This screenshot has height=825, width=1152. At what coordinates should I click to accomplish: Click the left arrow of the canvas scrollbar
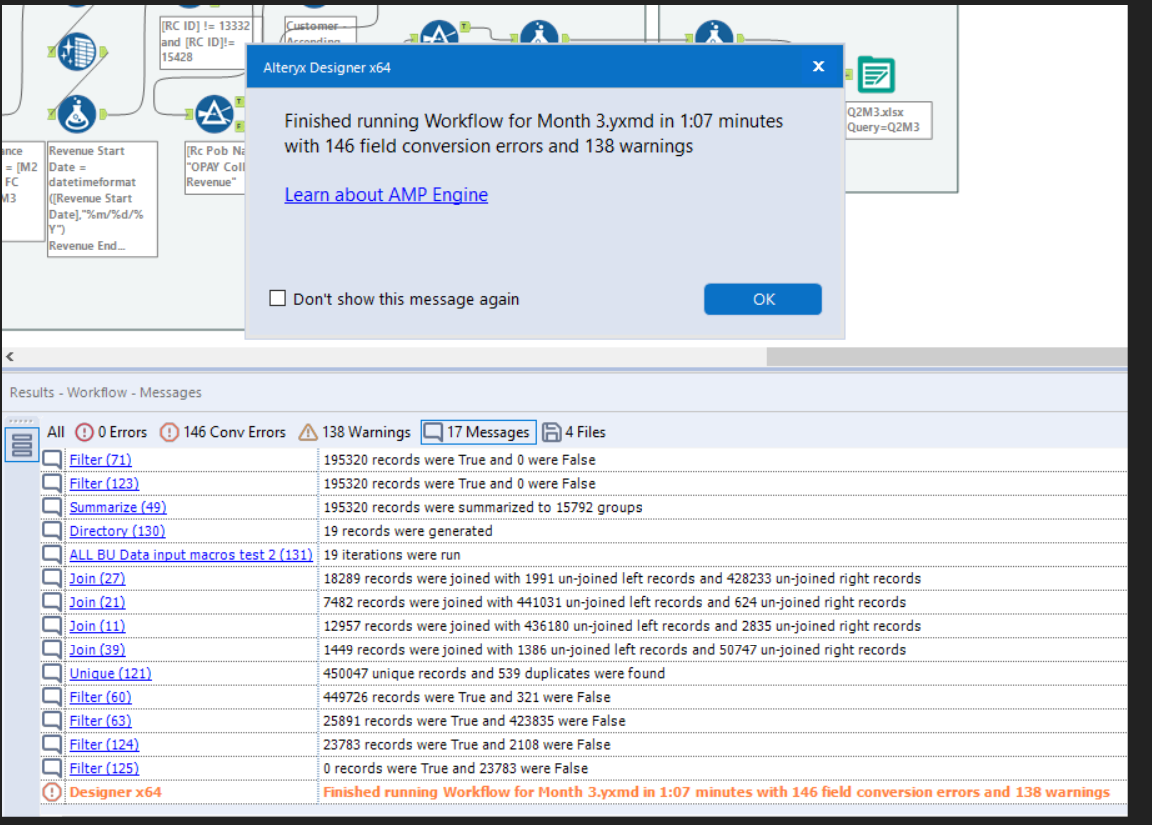click(9, 356)
